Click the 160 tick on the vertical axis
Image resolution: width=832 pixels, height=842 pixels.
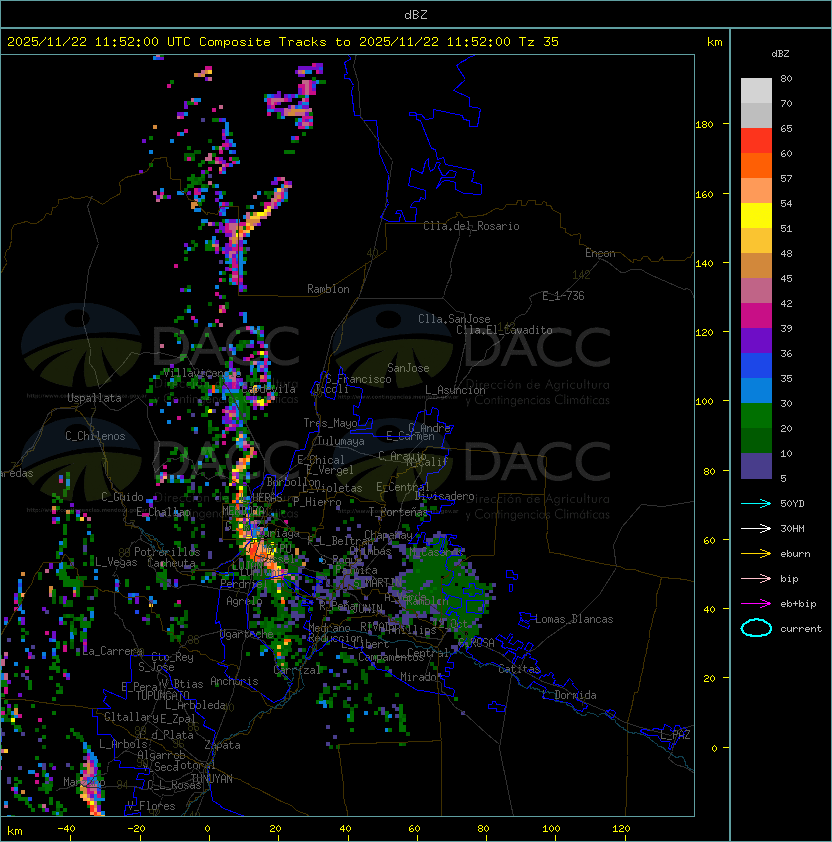coord(704,194)
